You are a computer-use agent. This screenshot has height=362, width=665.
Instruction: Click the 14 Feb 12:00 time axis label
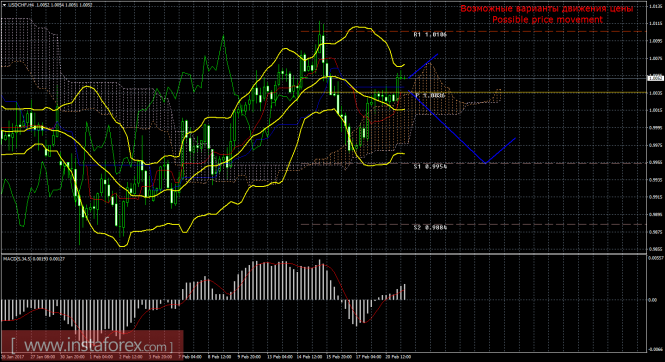[309, 357]
